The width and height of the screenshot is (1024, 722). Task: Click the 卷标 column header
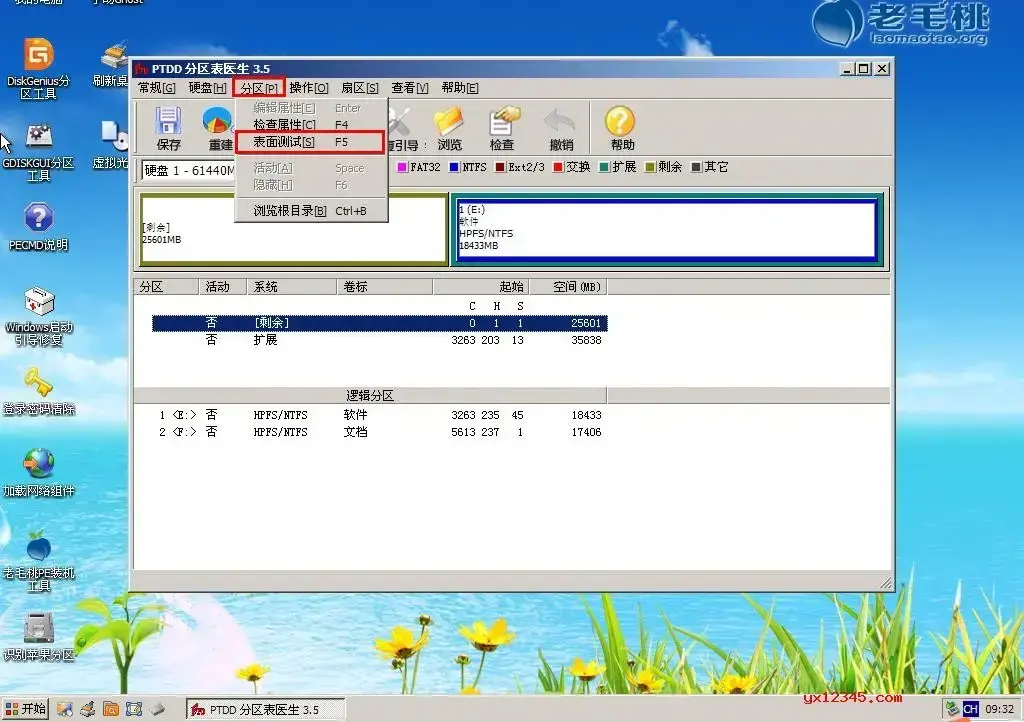tap(385, 287)
